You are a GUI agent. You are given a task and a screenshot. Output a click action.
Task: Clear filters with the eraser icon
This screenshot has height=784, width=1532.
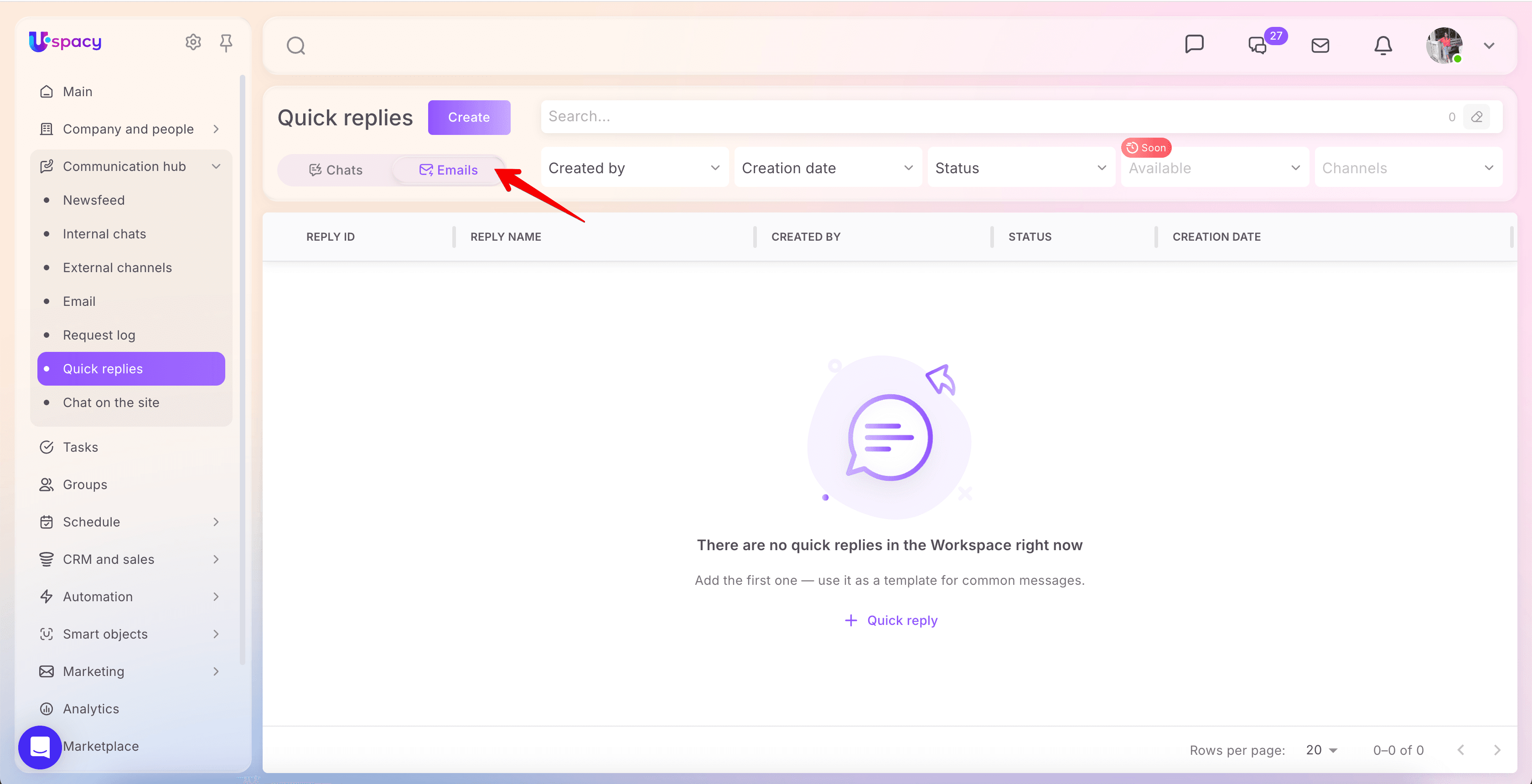(1477, 117)
